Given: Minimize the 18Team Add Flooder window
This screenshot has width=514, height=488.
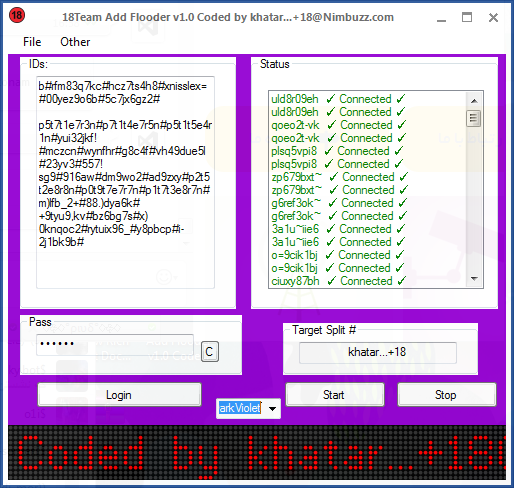Looking at the screenshot, I should pos(441,18).
